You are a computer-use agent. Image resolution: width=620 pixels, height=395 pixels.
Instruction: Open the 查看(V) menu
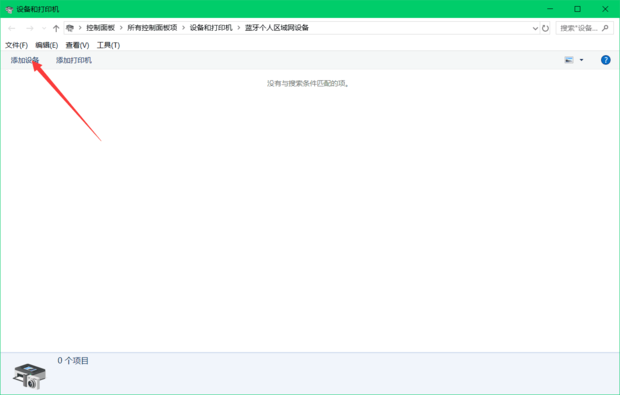(x=77, y=45)
